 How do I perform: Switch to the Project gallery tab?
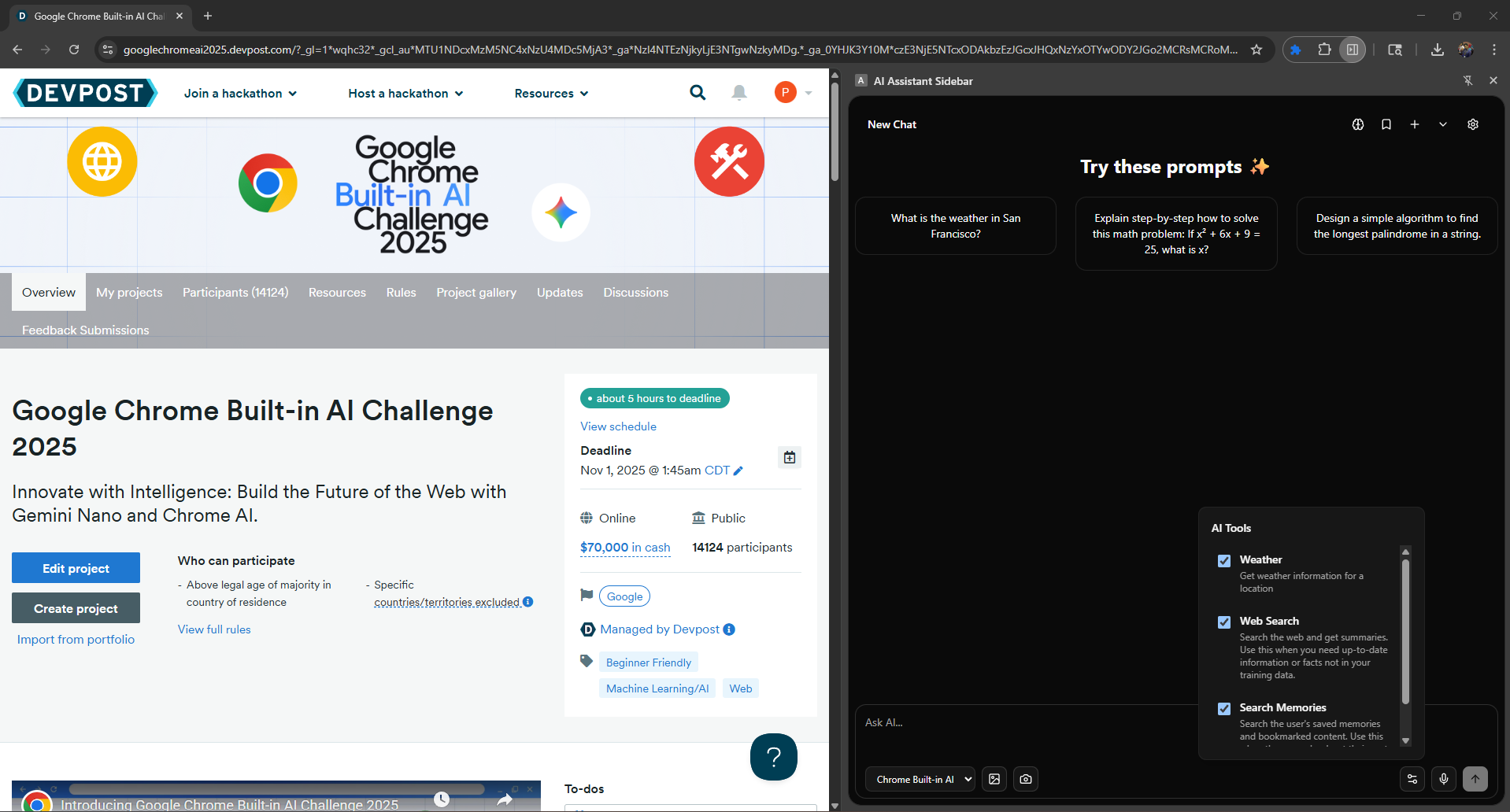coord(476,292)
